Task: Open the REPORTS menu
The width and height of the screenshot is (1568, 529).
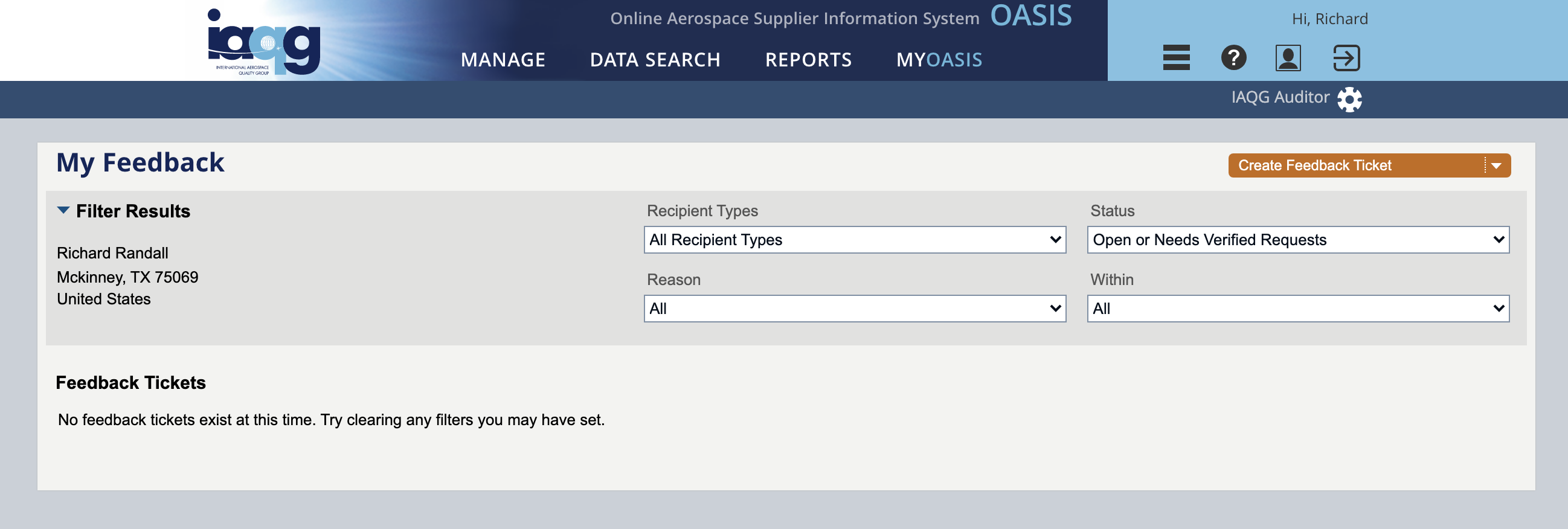Action: pos(808,60)
